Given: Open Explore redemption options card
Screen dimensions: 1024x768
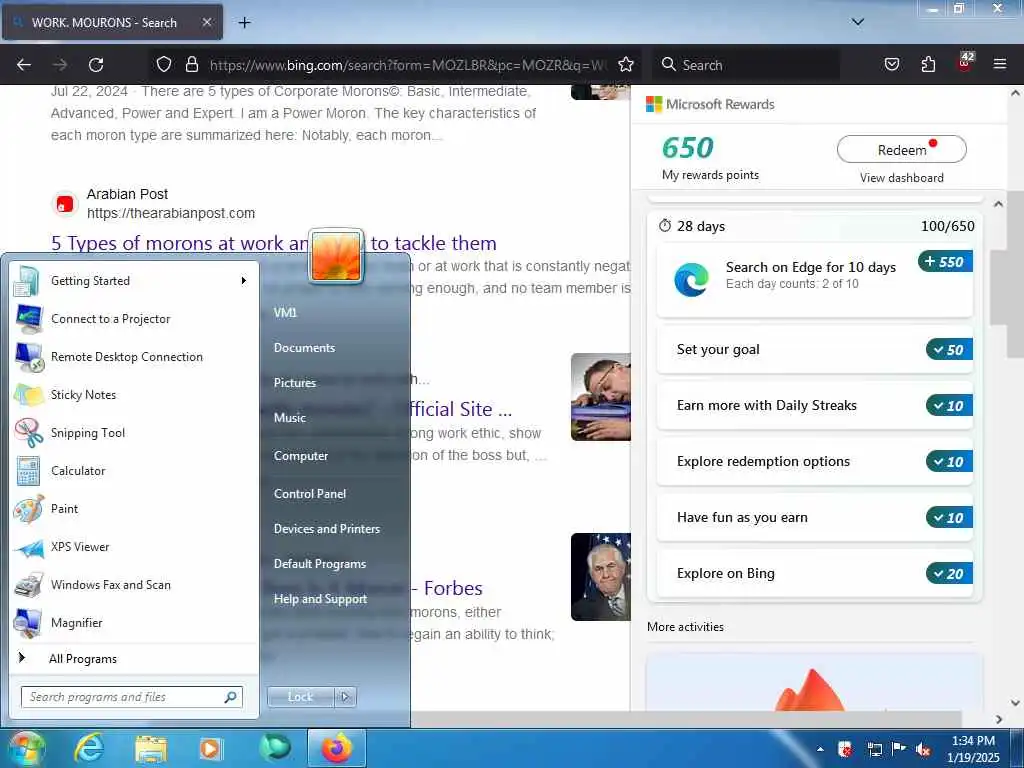Looking at the screenshot, I should pyautogui.click(x=814, y=462).
